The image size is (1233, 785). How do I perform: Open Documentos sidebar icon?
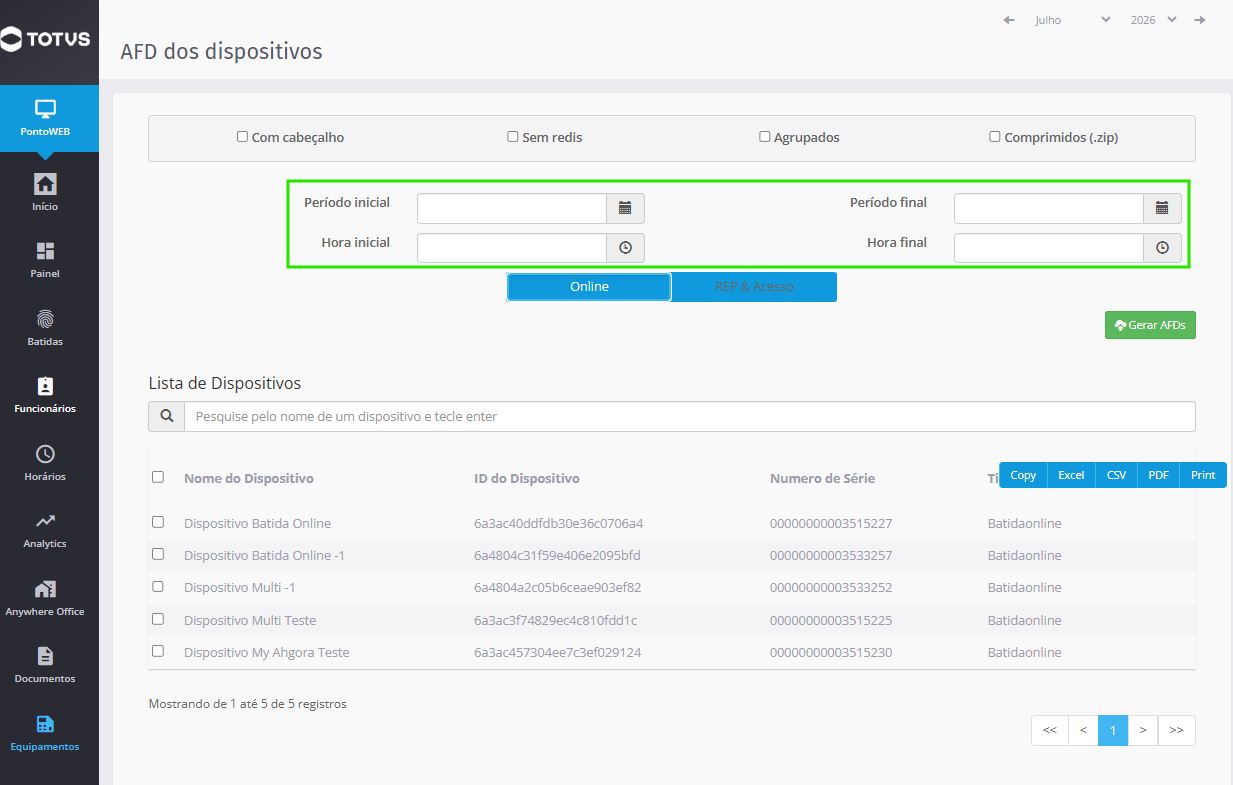(x=45, y=656)
